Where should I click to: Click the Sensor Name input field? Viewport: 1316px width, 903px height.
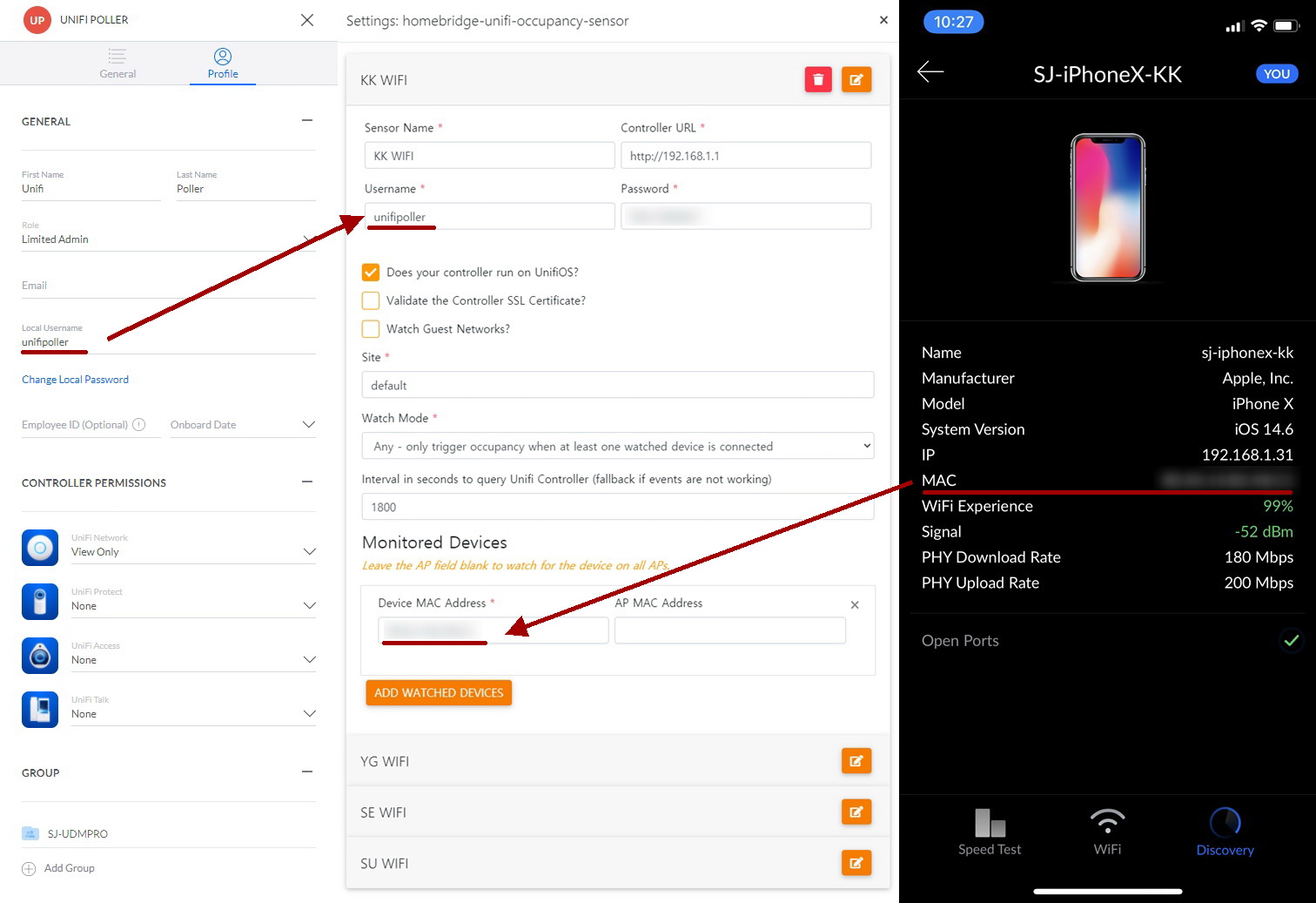[x=490, y=156]
